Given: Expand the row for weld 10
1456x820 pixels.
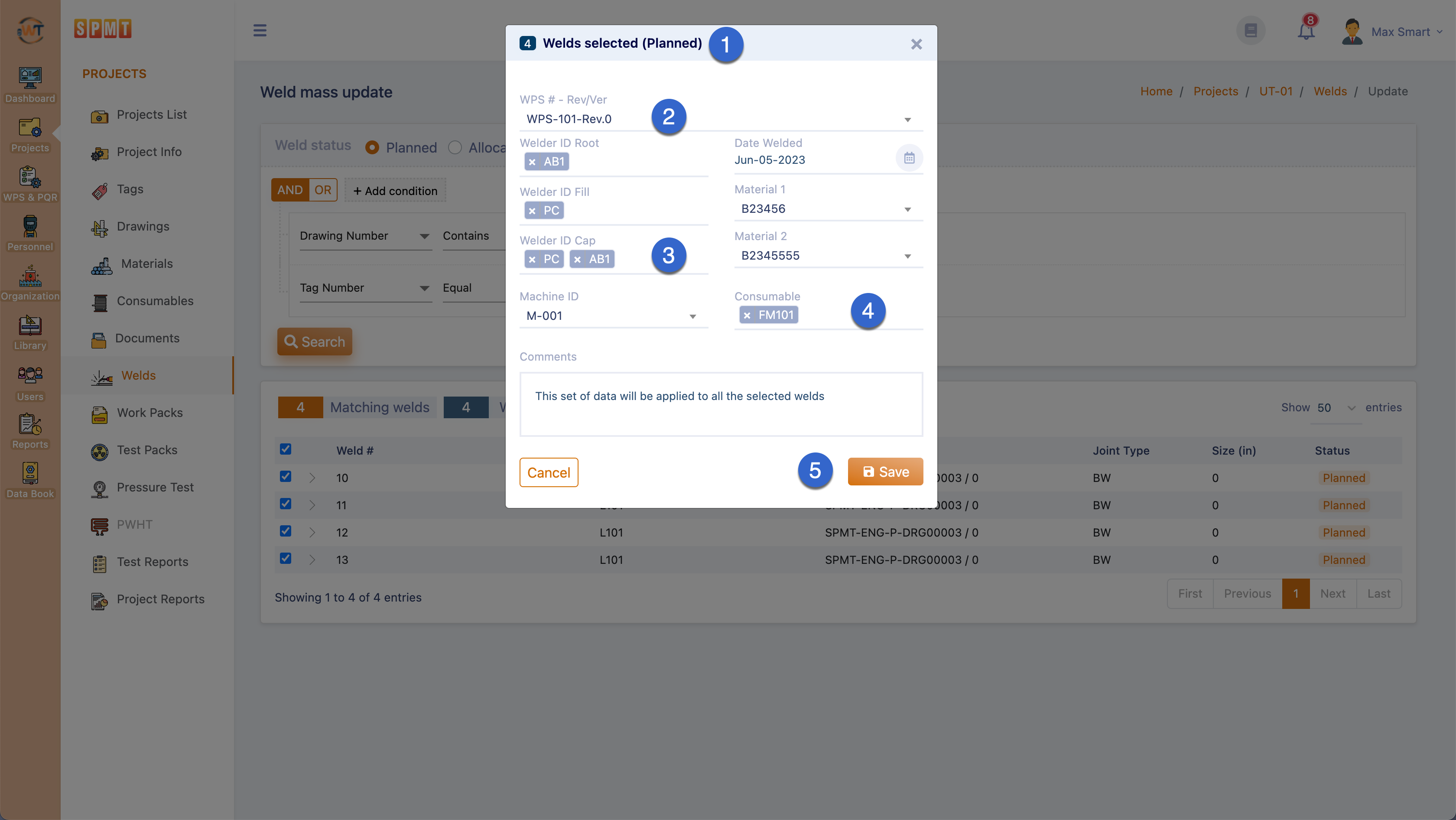Looking at the screenshot, I should tap(312, 478).
